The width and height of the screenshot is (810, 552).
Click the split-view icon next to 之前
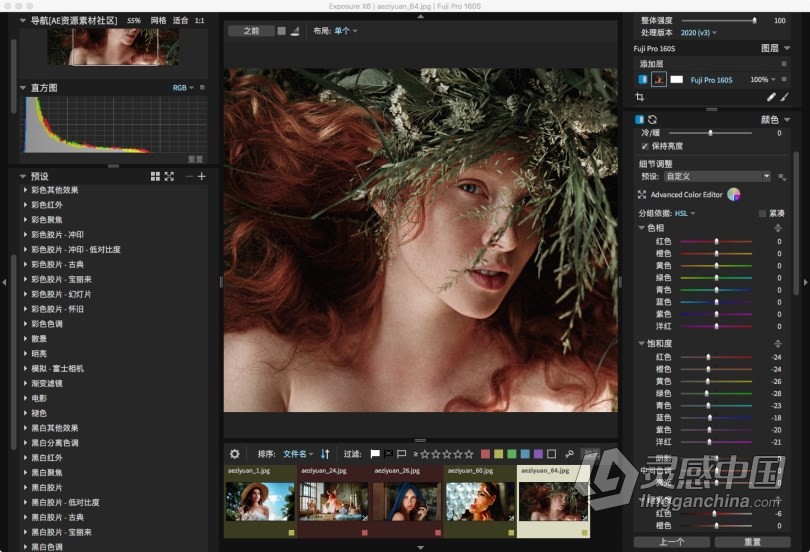tap(294, 31)
